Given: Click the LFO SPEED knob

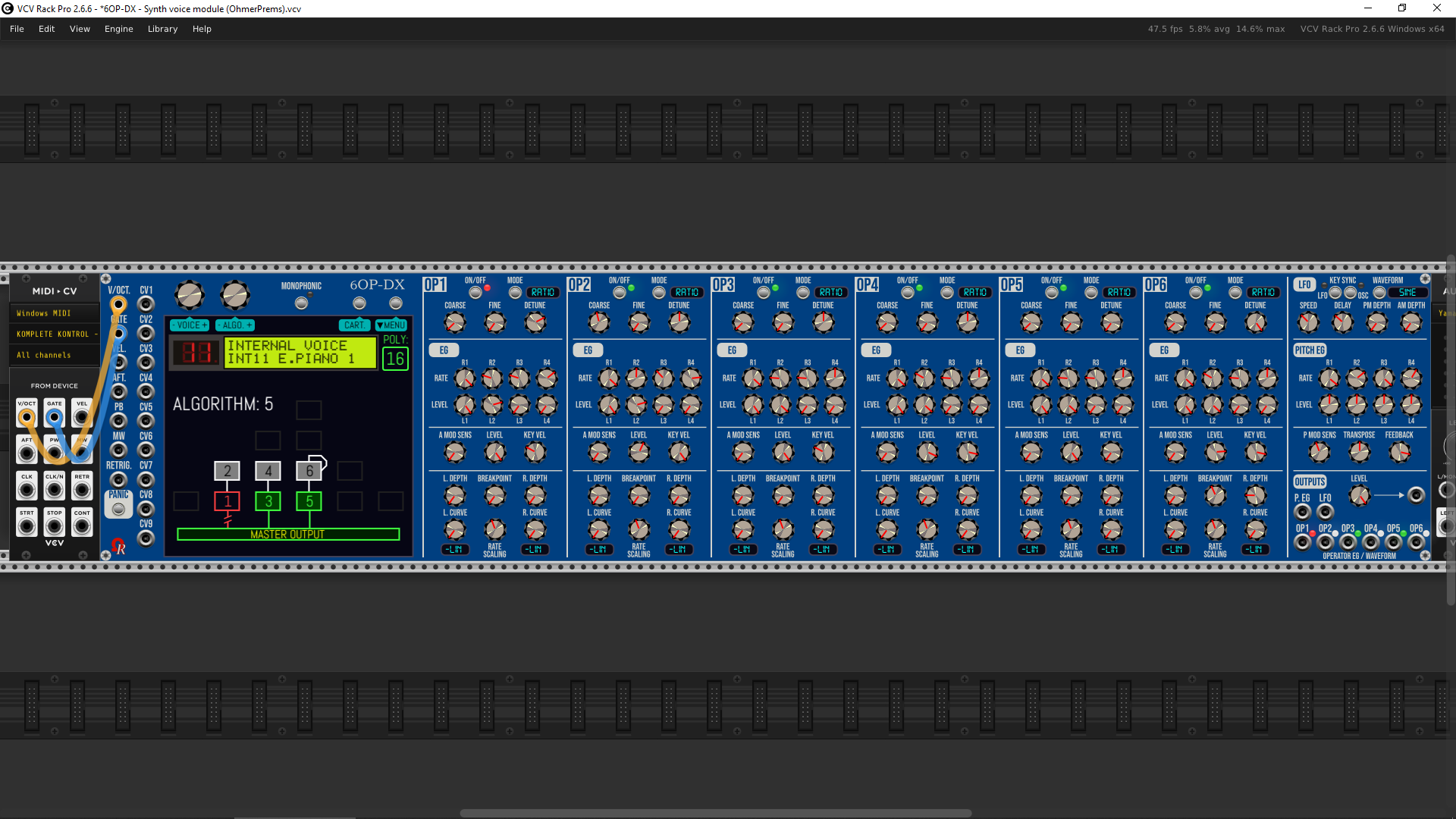Looking at the screenshot, I should [x=1308, y=322].
